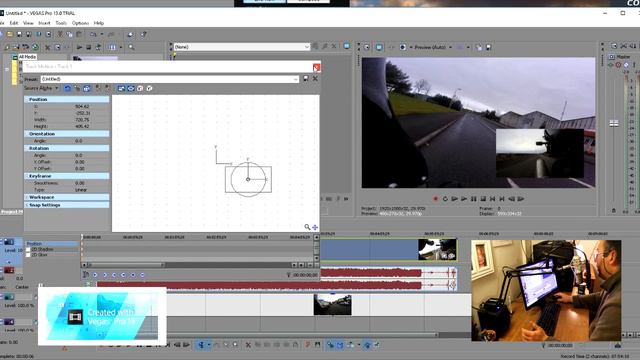Click the Stop button under preview

point(483,199)
